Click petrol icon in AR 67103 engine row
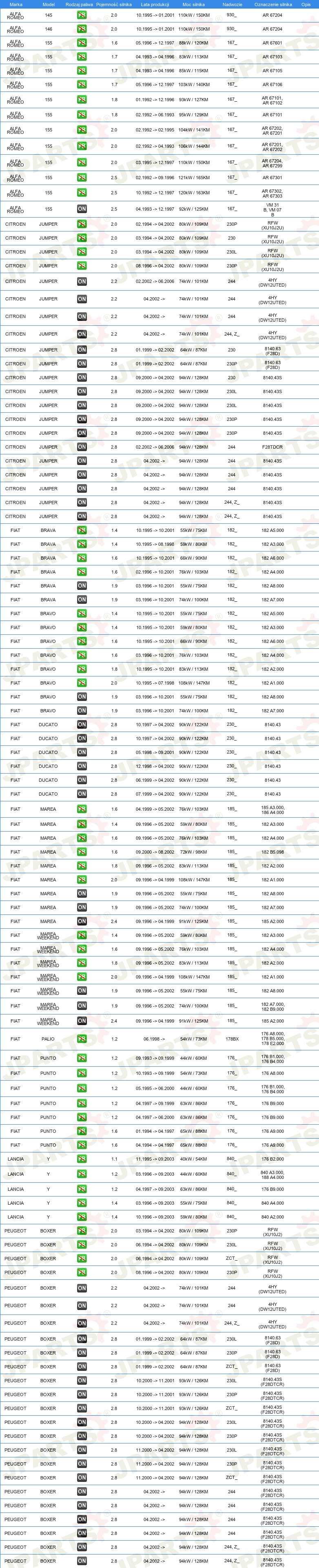319x1568 pixels. [82, 57]
